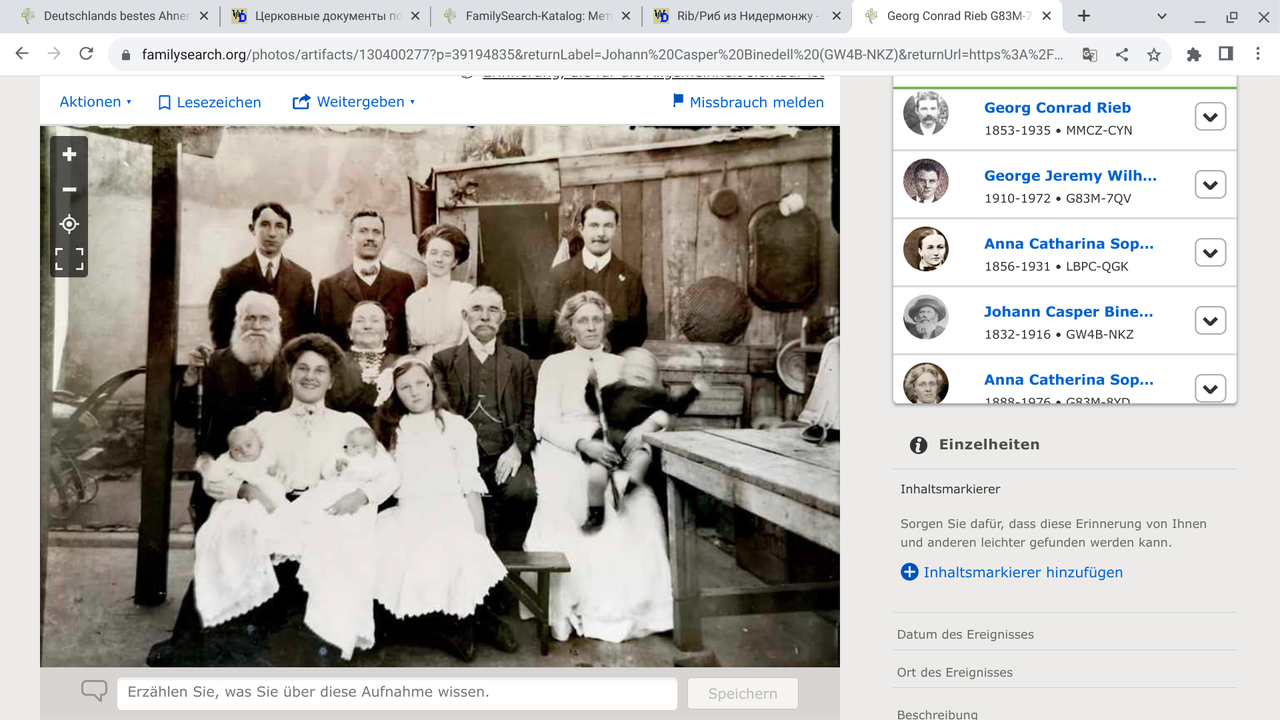Click portrait thumbnail for LBPC-QGK entry

[925, 249]
